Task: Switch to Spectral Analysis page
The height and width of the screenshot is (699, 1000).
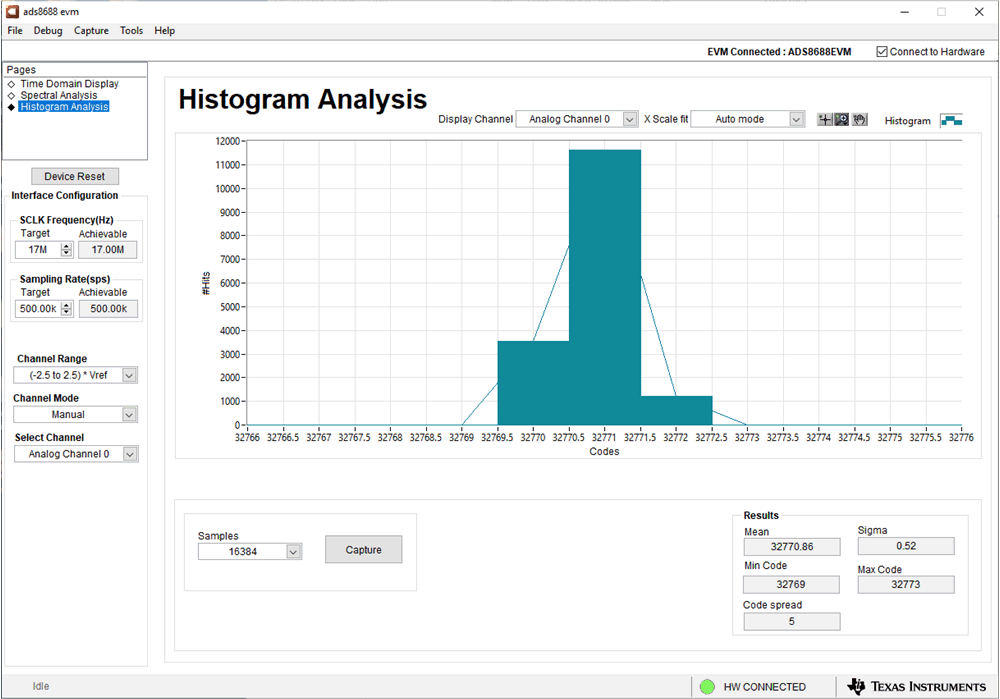Action: click(59, 95)
